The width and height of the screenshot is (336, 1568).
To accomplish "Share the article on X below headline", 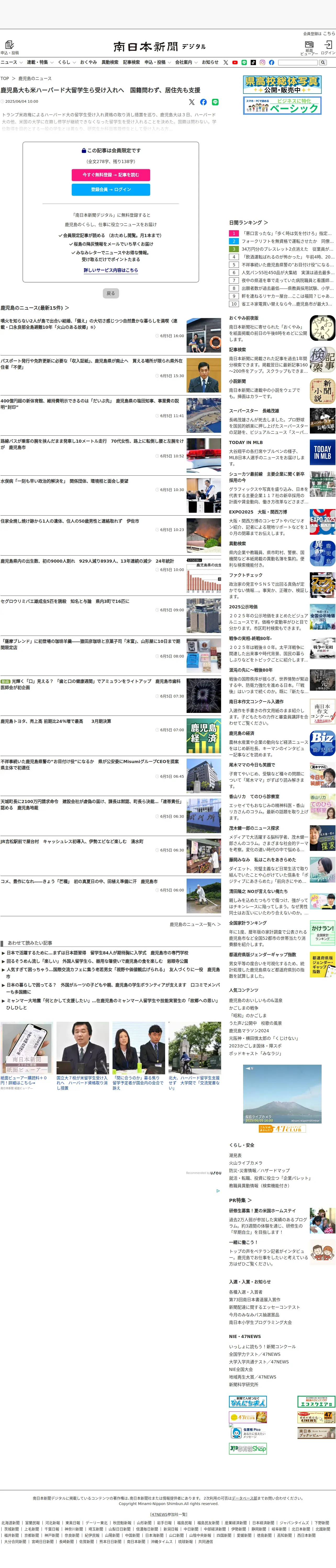I will 192,102.
